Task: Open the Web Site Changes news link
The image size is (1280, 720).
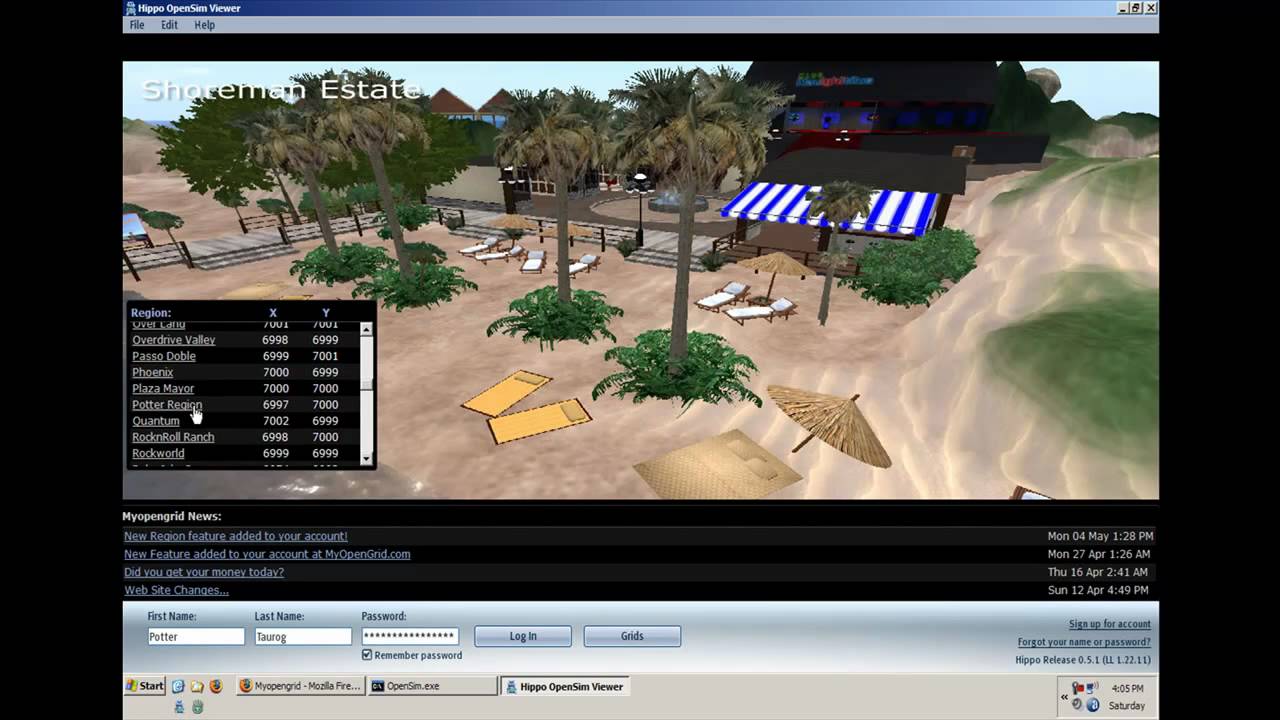Action: (x=176, y=590)
